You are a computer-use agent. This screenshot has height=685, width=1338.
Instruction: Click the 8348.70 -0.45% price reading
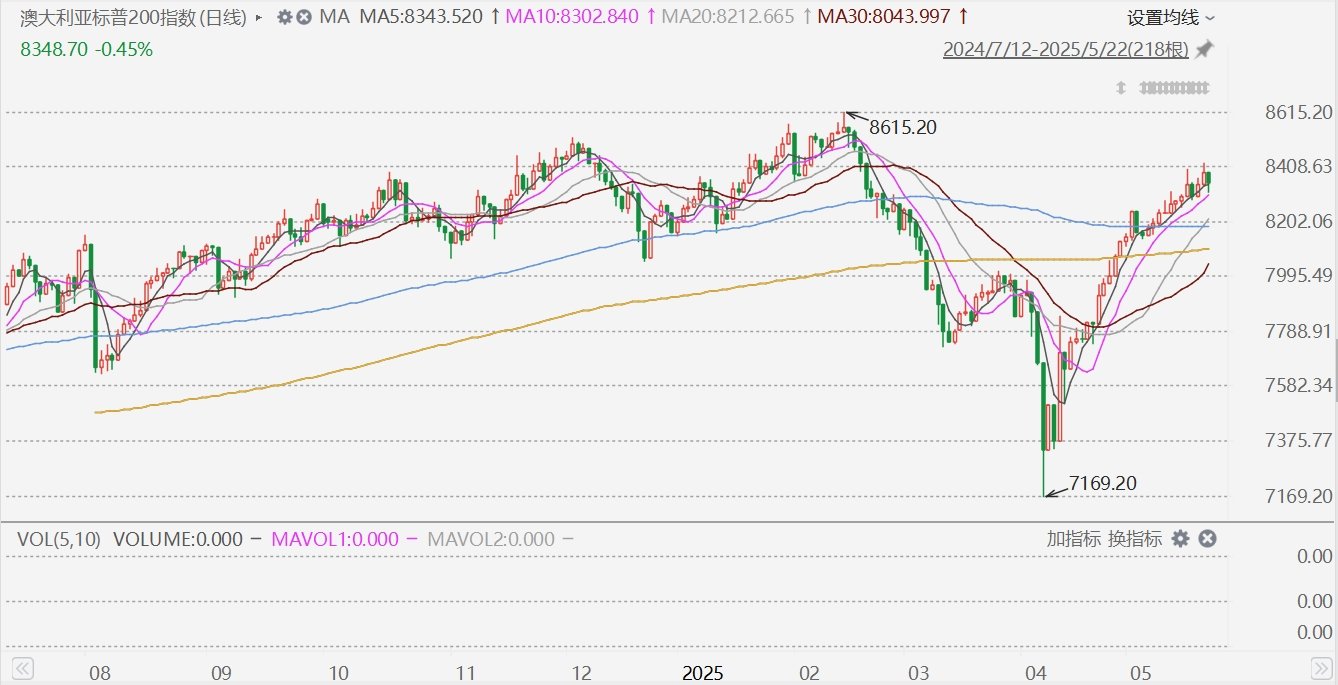tap(86, 49)
